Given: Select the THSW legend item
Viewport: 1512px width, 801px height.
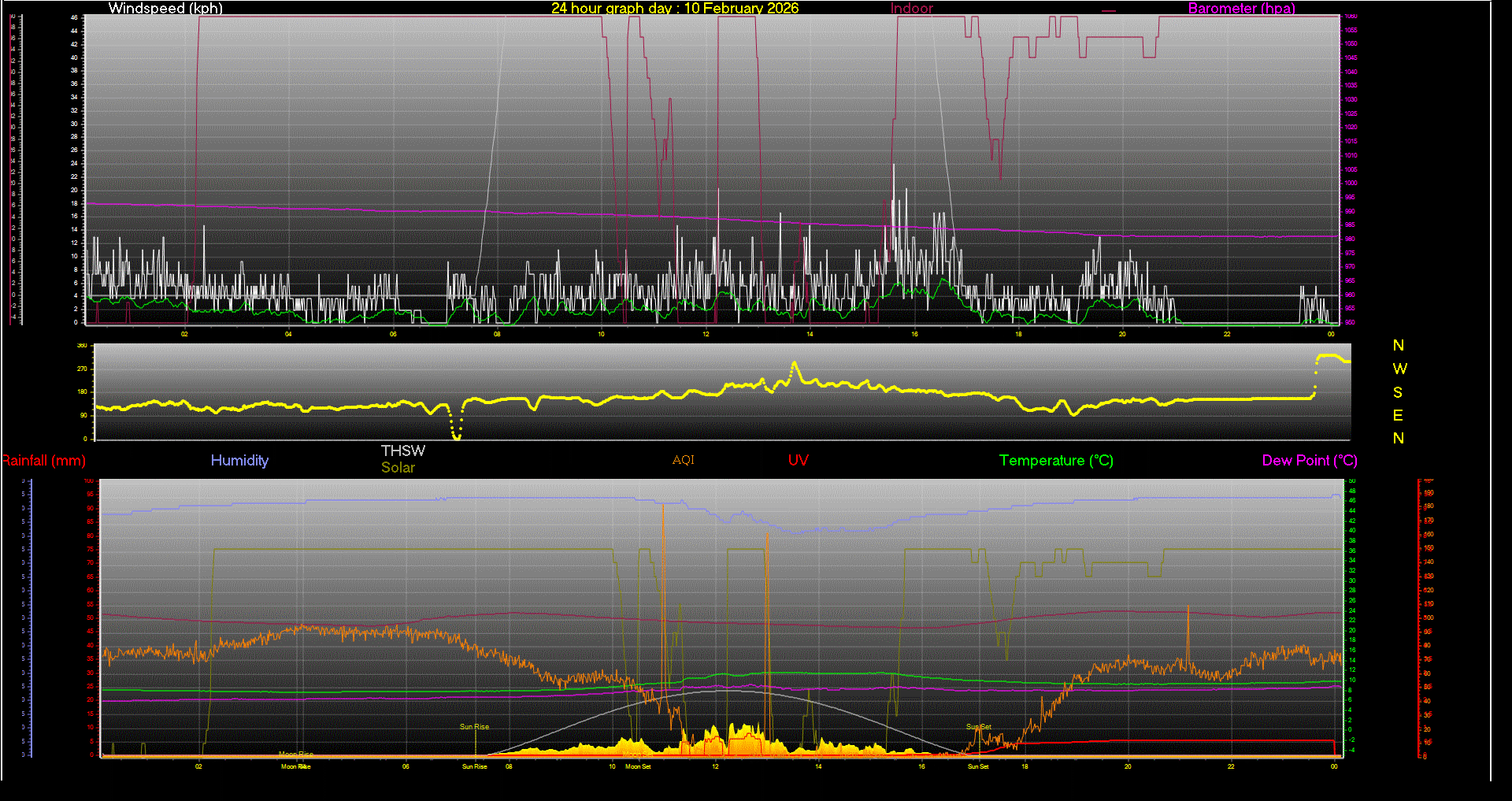Looking at the screenshot, I should (402, 451).
